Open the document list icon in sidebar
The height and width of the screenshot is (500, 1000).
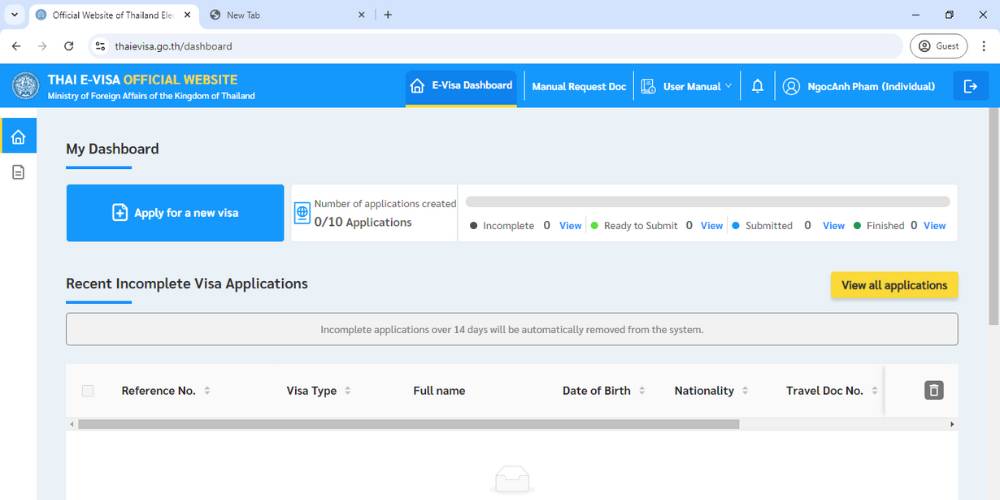coord(18,172)
